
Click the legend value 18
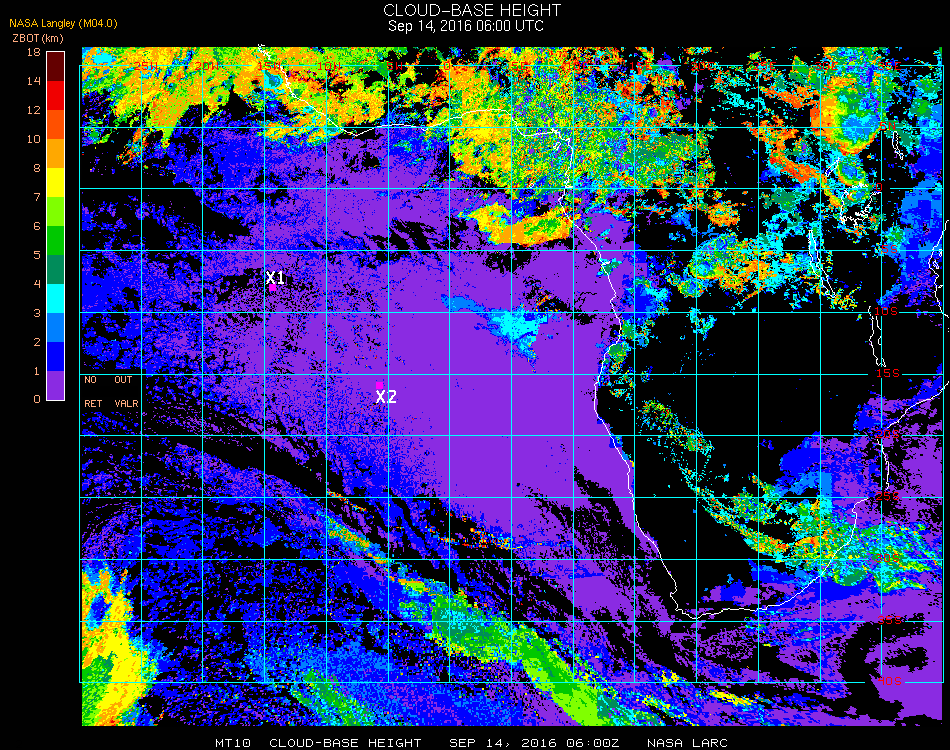(x=33, y=52)
